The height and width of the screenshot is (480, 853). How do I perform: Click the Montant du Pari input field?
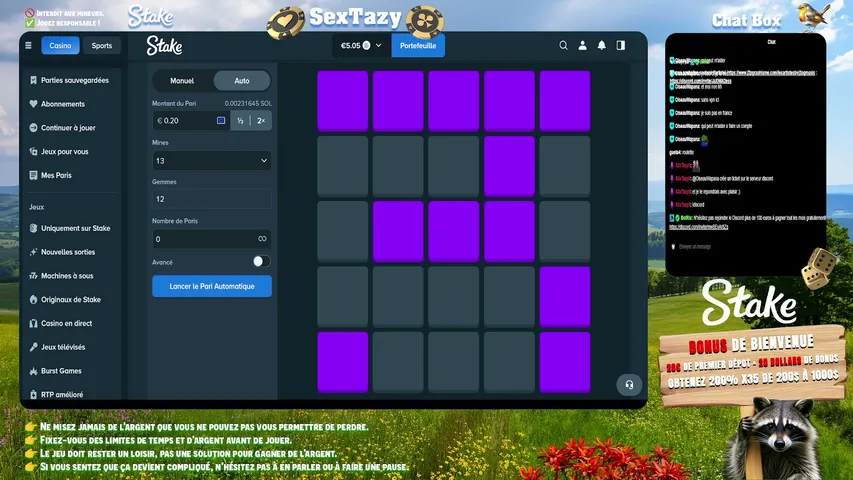pyautogui.click(x=191, y=120)
